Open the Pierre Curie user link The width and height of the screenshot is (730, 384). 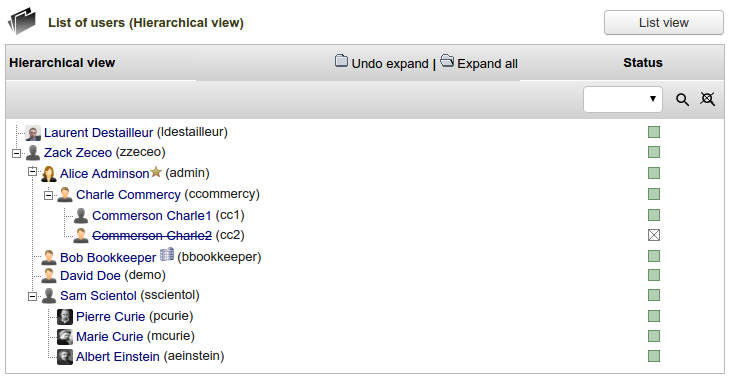click(110, 317)
